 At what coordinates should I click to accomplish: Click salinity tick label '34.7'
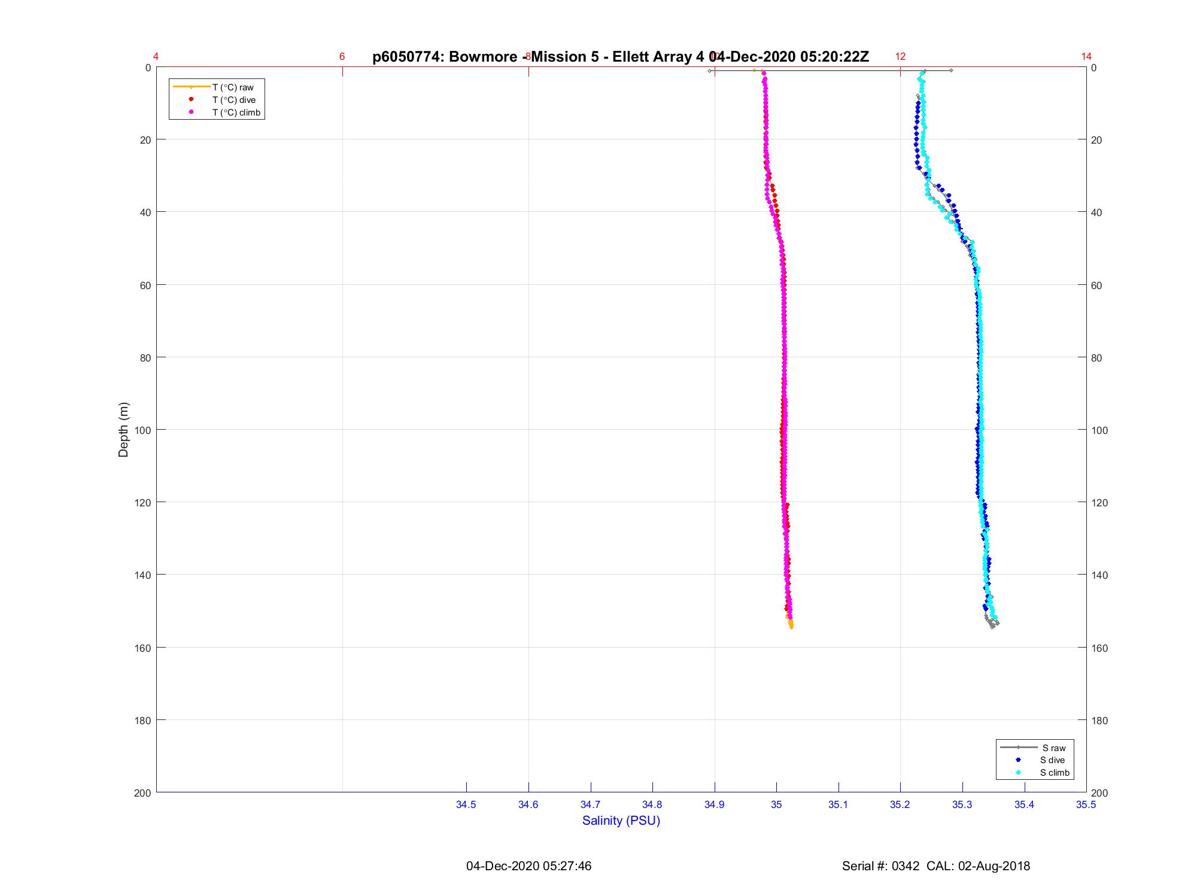point(590,805)
